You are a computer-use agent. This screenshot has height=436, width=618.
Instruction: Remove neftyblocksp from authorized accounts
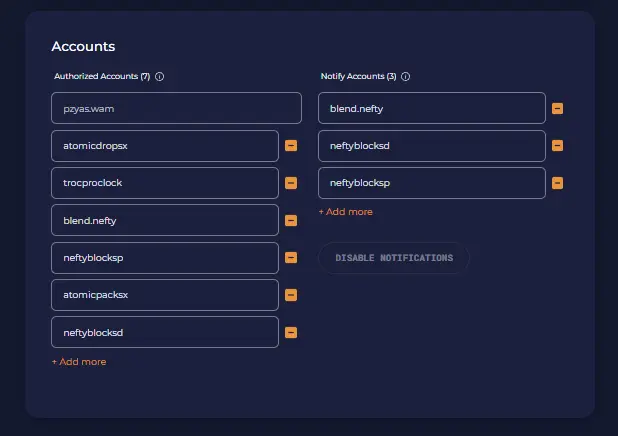[291, 258]
